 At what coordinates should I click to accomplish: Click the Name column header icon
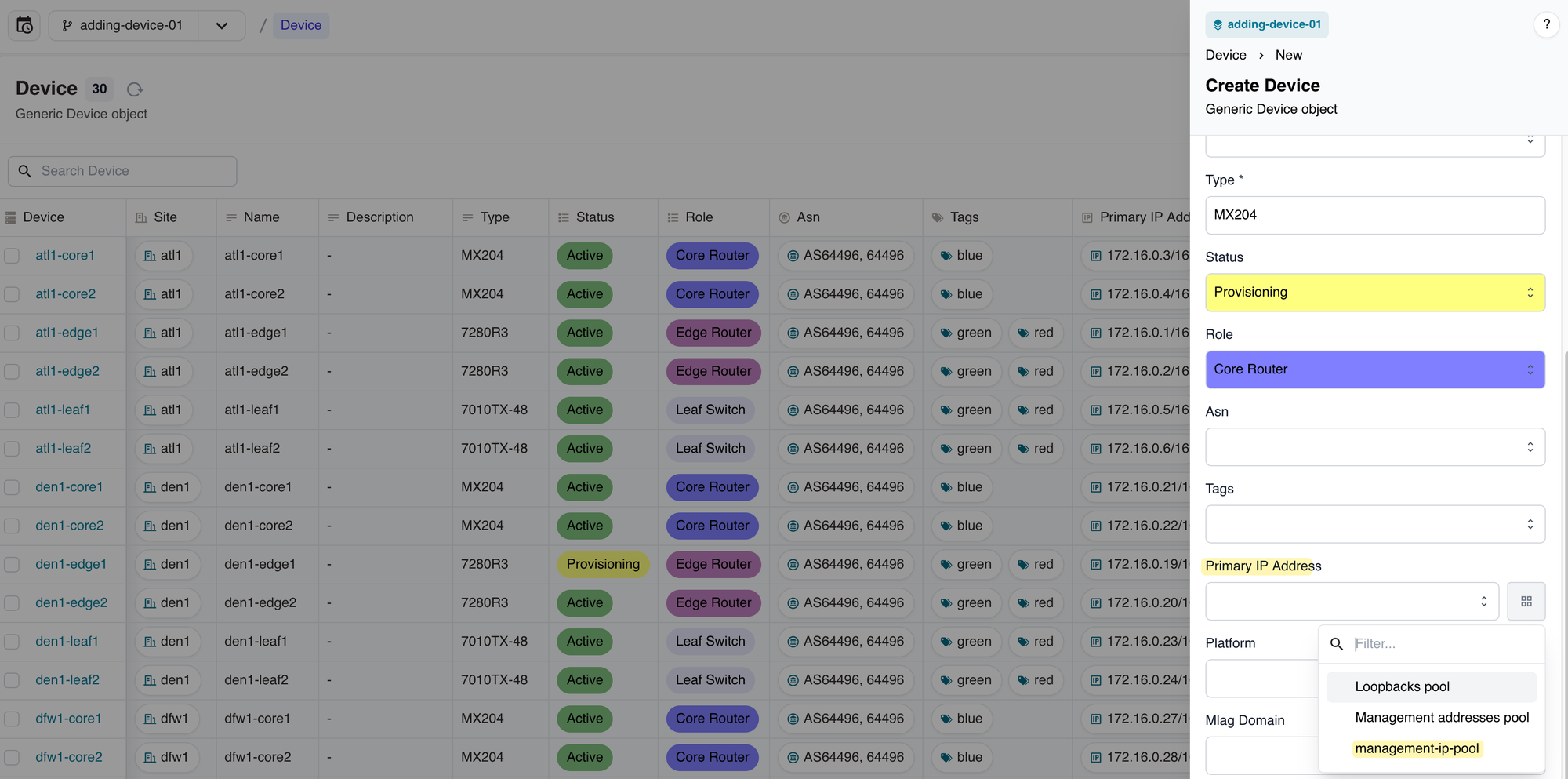231,217
